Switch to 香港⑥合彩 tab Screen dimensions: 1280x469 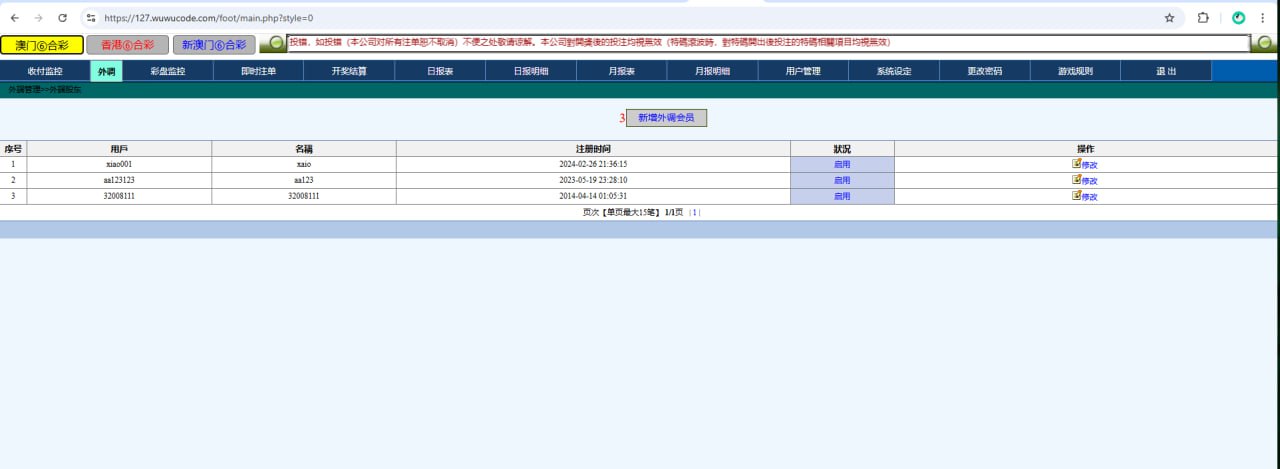[127, 45]
